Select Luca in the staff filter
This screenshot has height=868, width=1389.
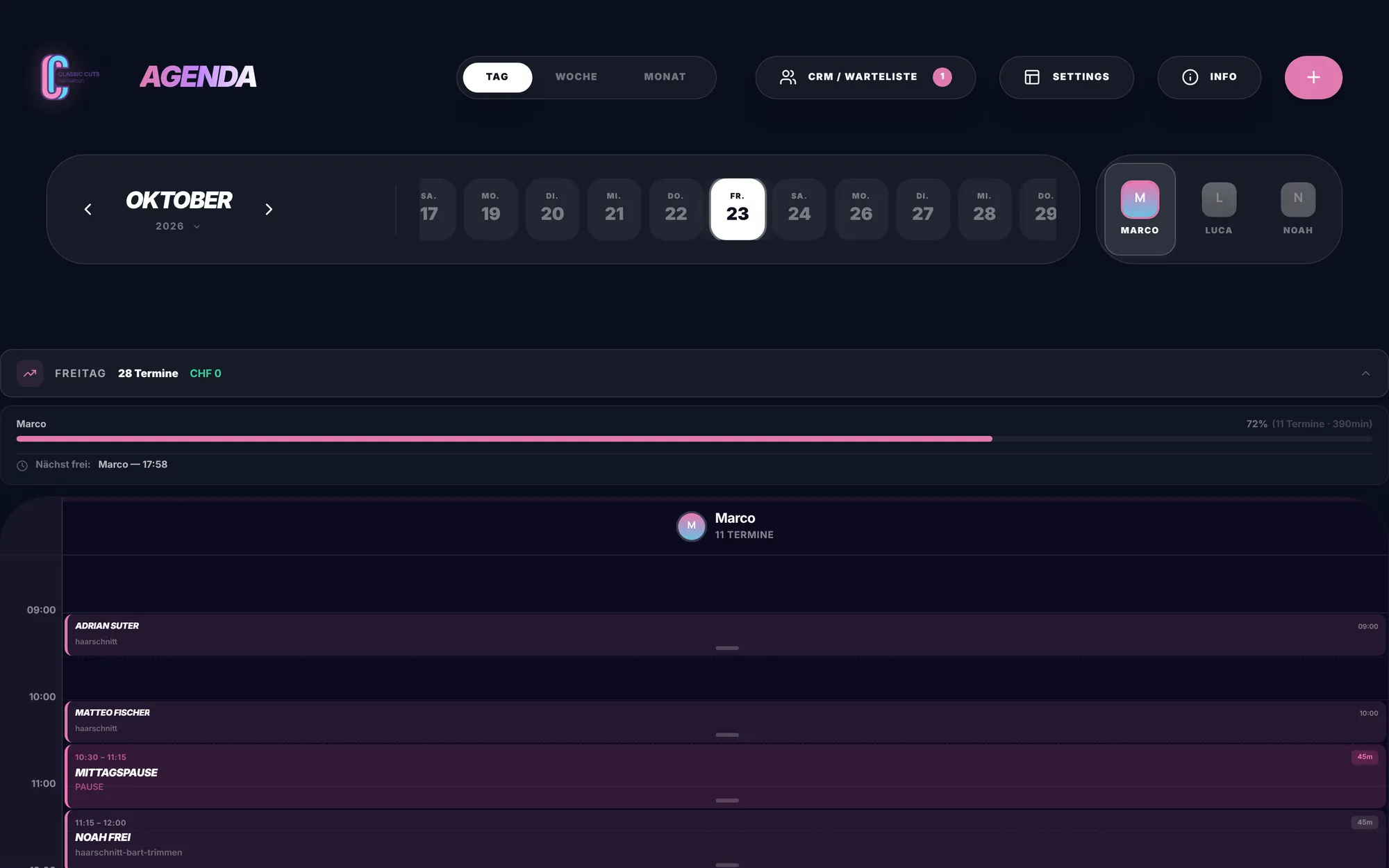pyautogui.click(x=1219, y=209)
